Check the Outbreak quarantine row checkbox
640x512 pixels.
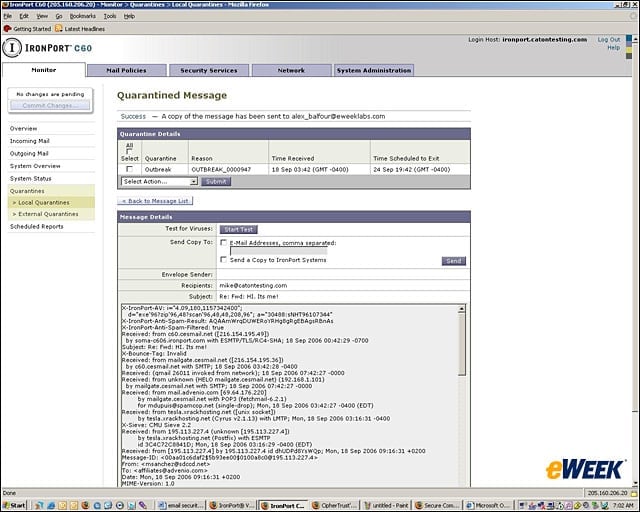click(x=129, y=169)
